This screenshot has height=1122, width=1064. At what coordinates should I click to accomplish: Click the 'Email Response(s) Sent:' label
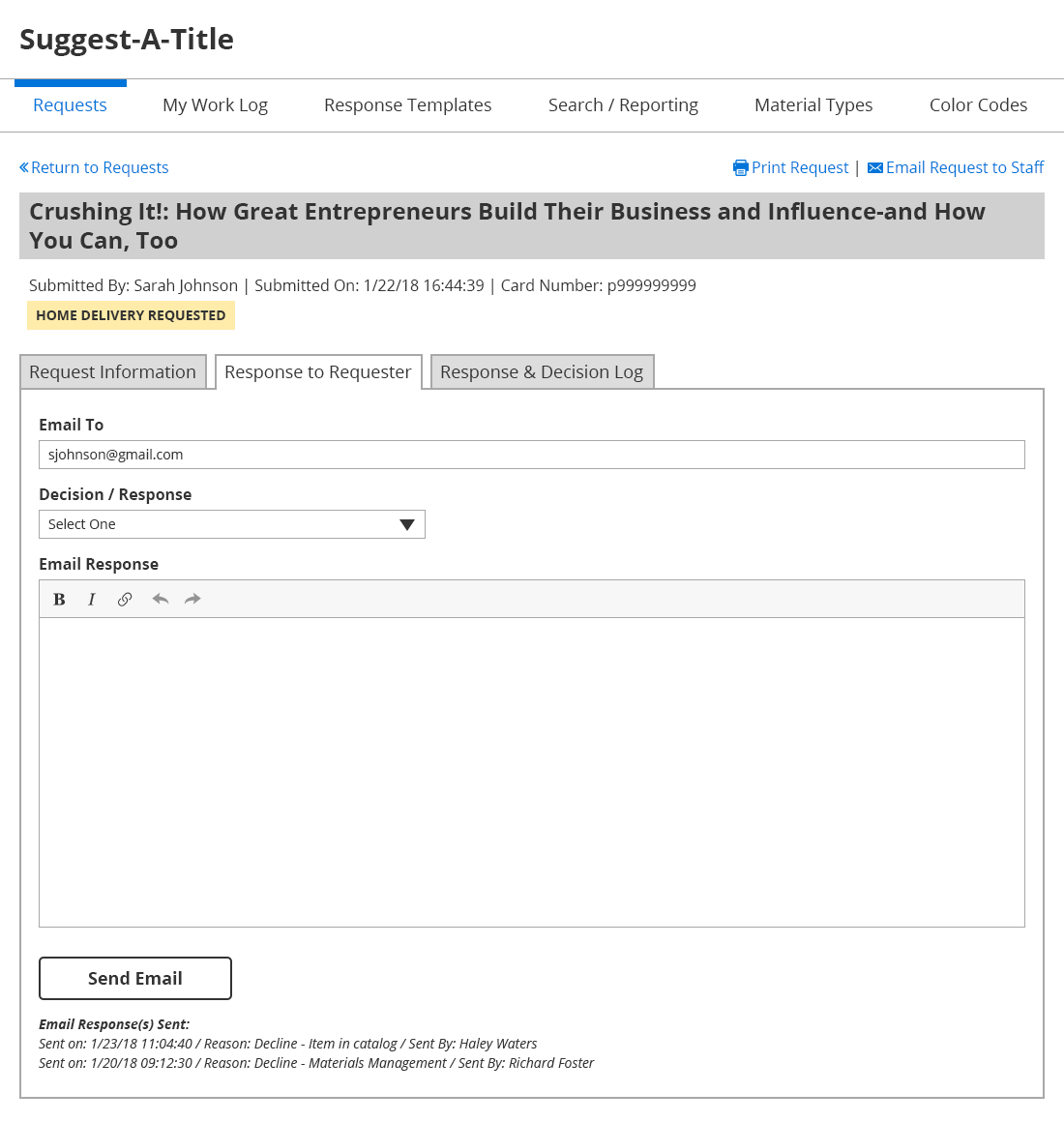pos(114,1024)
